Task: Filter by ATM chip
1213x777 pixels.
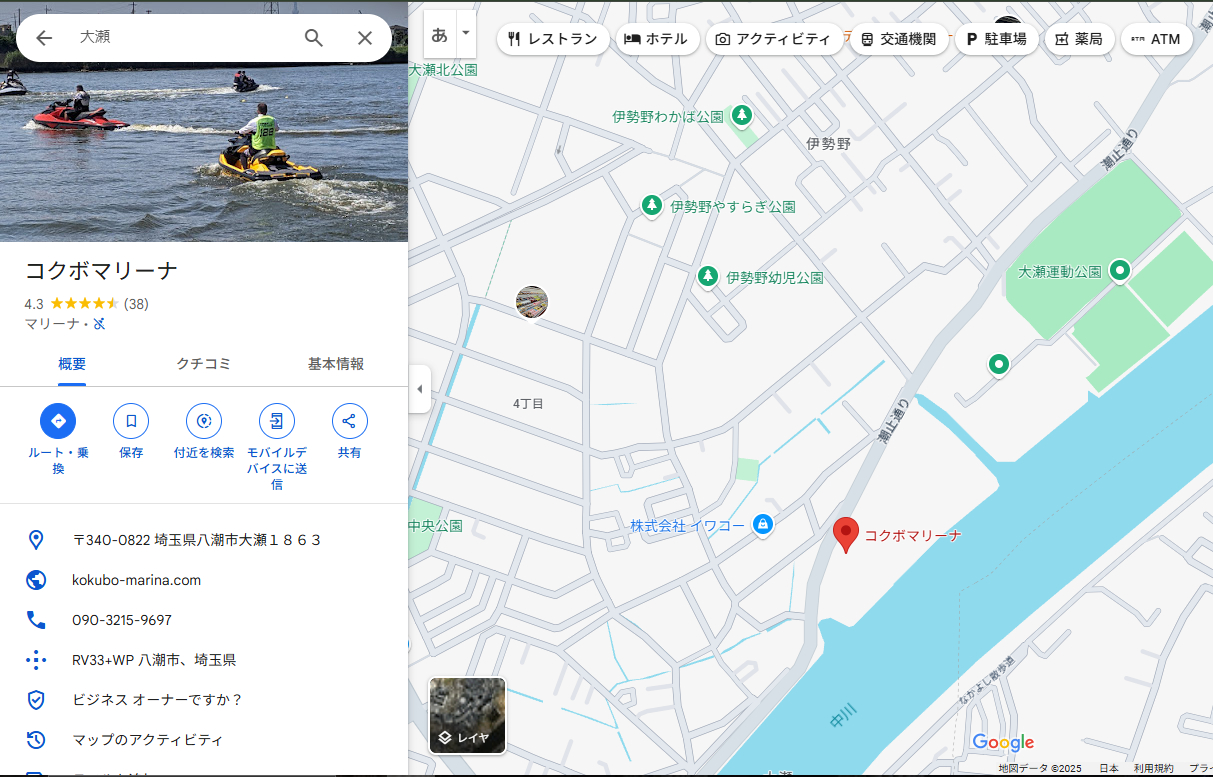Action: [x=1157, y=39]
